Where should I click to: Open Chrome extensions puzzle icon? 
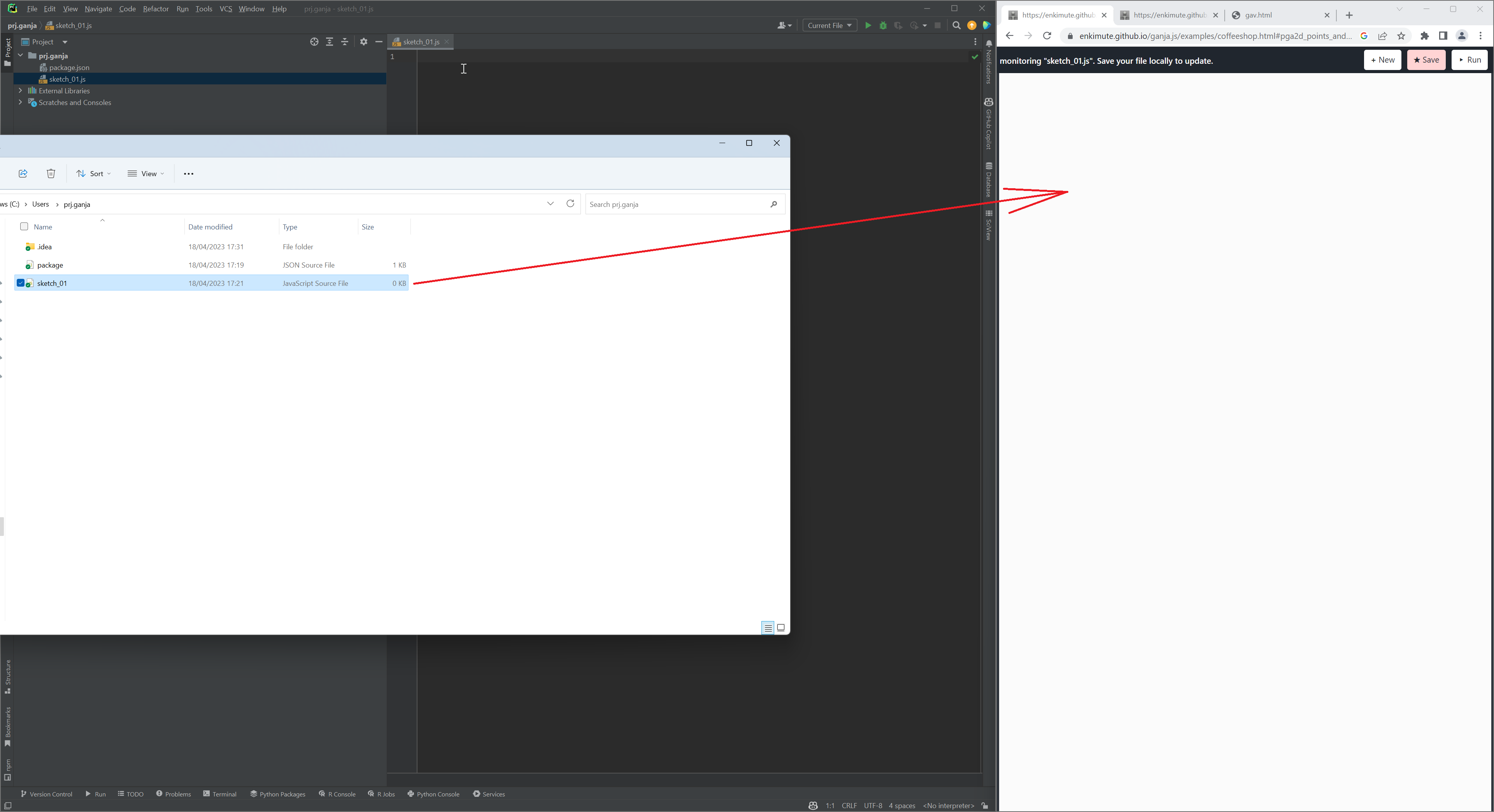(x=1424, y=36)
